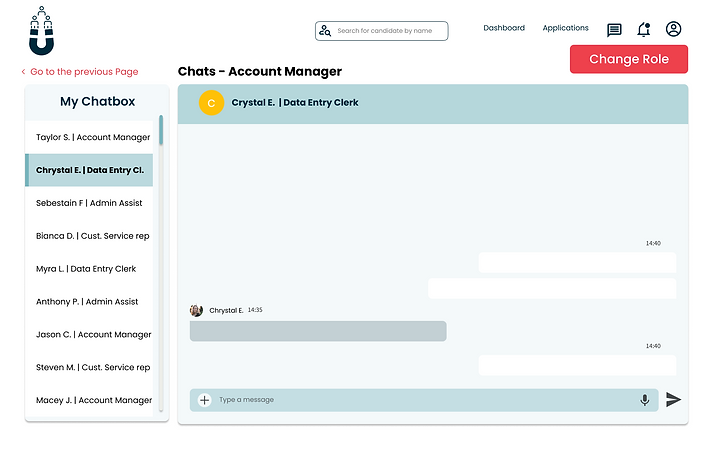Click the back chevron beside 'Go to the previous Page'

click(x=24, y=72)
